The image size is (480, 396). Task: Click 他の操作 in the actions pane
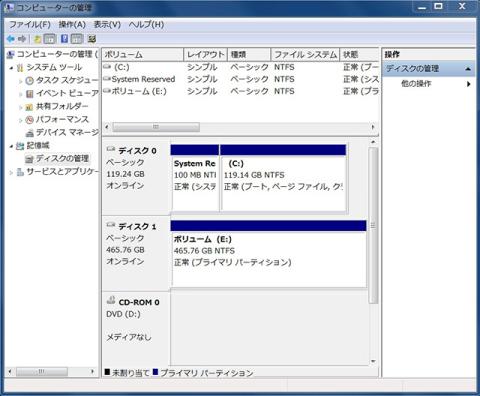point(416,83)
